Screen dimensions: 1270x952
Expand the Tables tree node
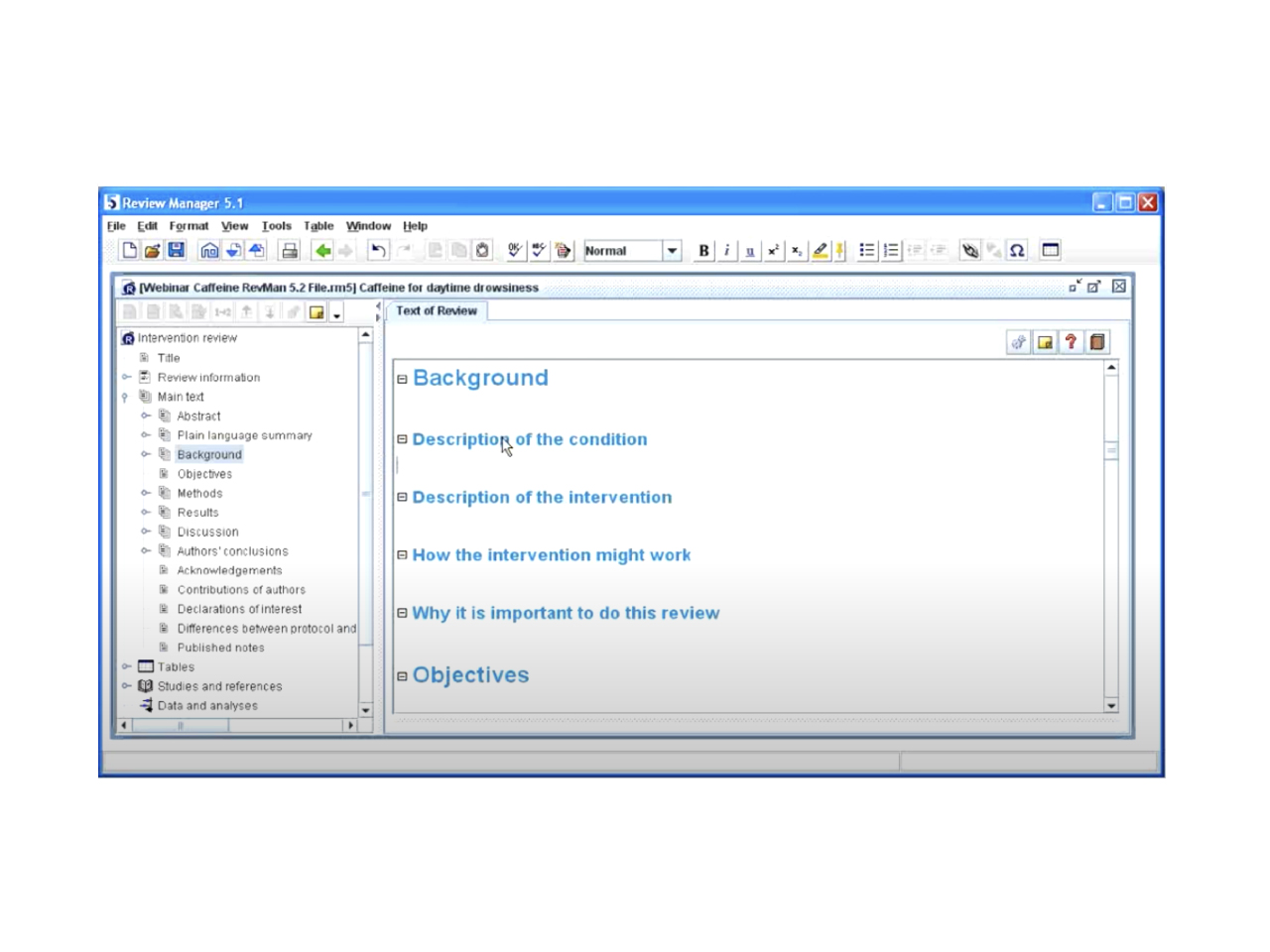tap(127, 666)
